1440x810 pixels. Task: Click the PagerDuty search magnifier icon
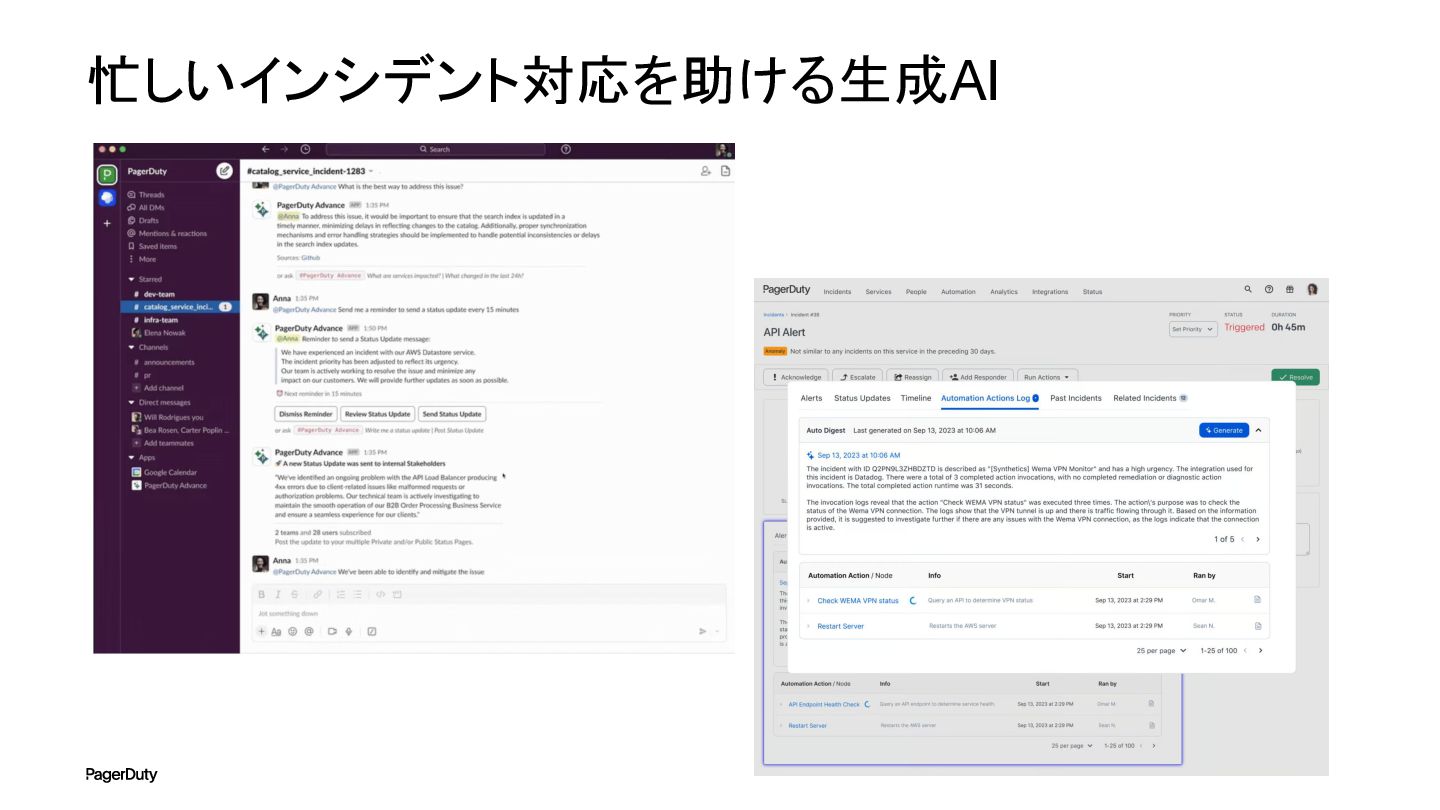[x=1248, y=290]
